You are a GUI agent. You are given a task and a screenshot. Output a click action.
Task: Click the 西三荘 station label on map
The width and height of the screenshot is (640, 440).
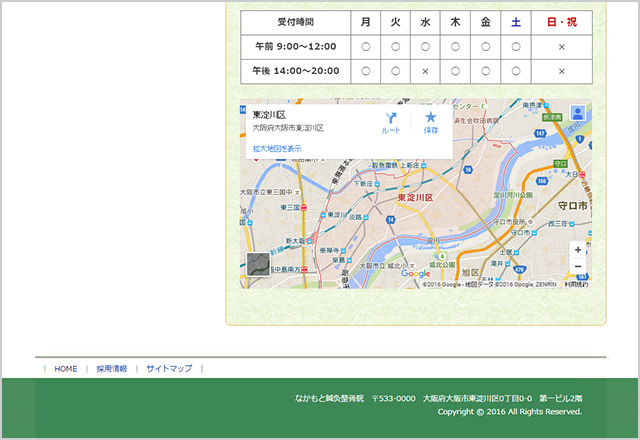tap(558, 224)
